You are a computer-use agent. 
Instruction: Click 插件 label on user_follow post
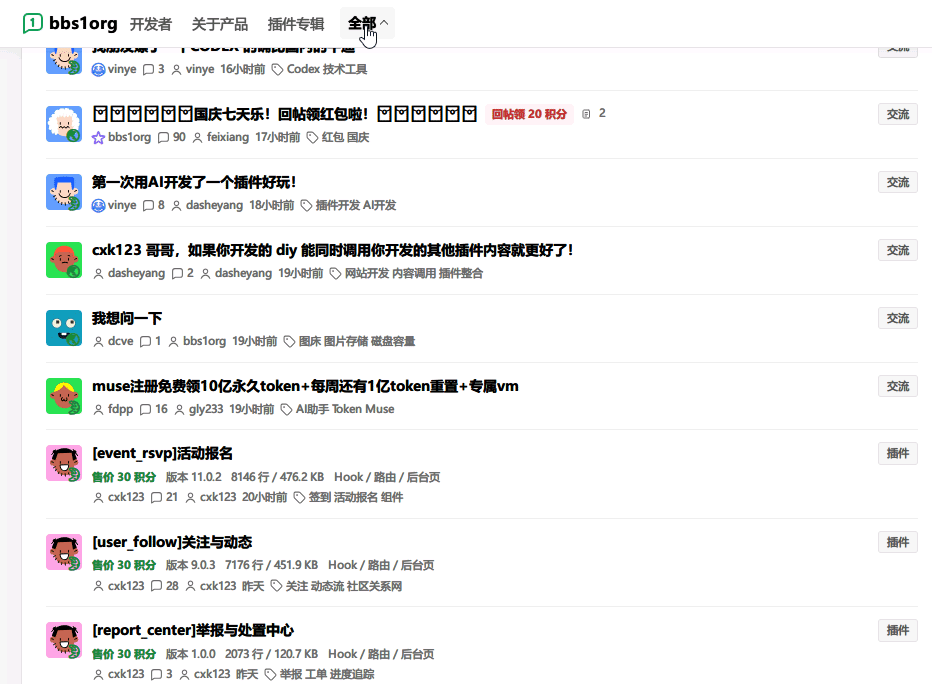pos(898,542)
